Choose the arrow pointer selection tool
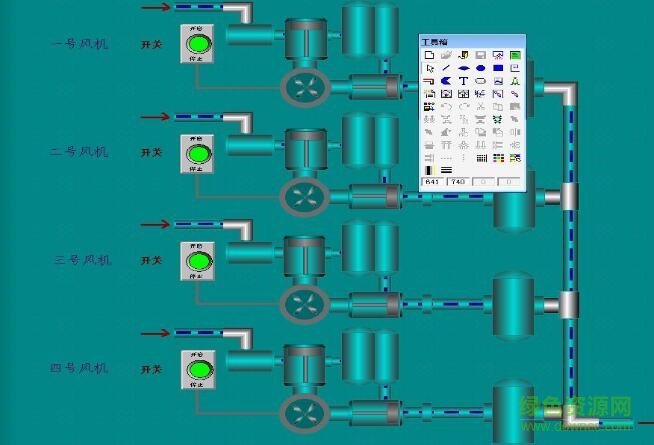Image resolution: width=654 pixels, height=445 pixels. point(430,68)
